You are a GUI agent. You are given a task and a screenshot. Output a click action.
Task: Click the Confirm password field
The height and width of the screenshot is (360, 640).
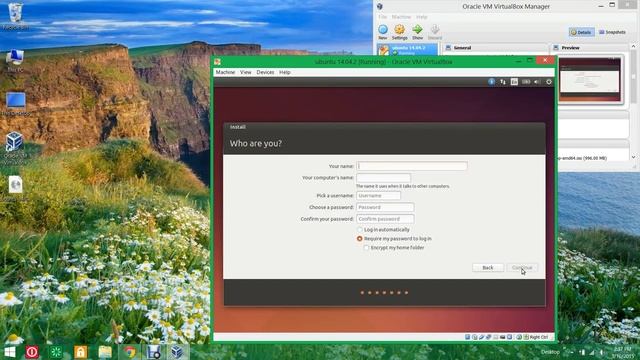[385, 219]
